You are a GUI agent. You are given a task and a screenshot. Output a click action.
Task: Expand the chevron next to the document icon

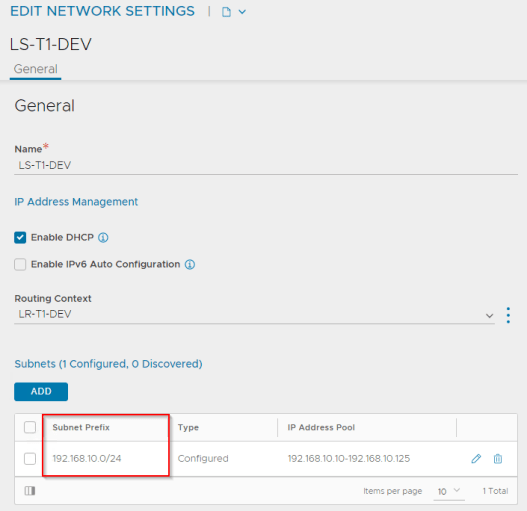[x=242, y=12]
